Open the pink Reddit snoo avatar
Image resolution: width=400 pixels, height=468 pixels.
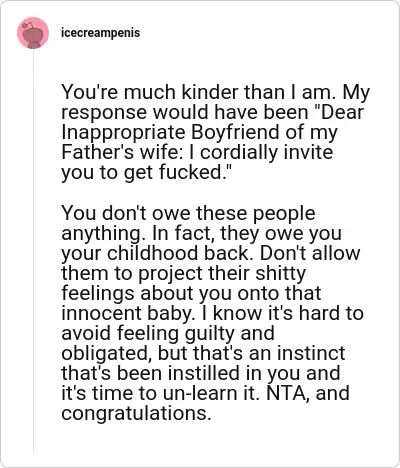coord(33,33)
